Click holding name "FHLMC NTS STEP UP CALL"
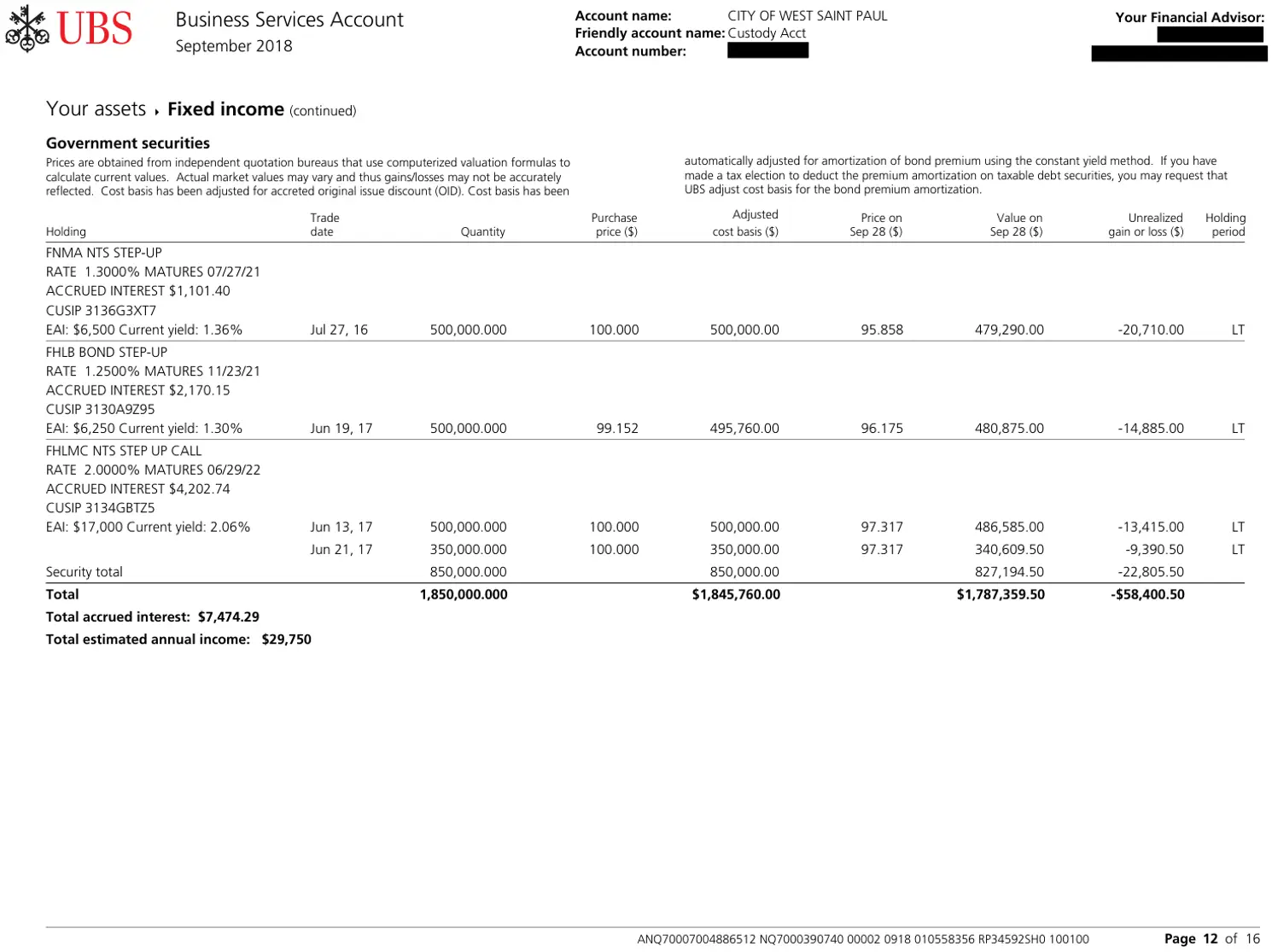Image resolution: width=1272 pixels, height=952 pixels. coord(124,451)
